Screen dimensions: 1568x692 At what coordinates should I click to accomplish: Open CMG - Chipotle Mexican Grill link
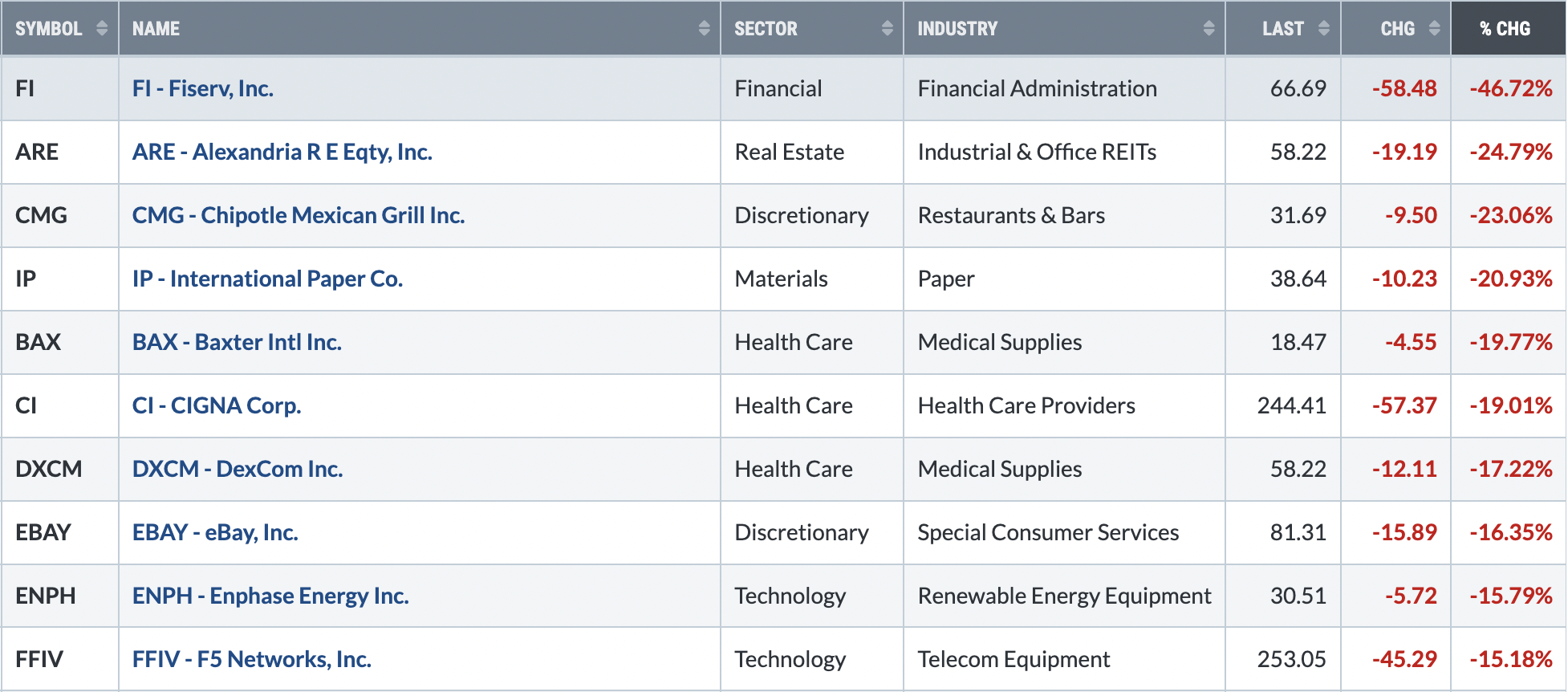pyautogui.click(x=299, y=215)
